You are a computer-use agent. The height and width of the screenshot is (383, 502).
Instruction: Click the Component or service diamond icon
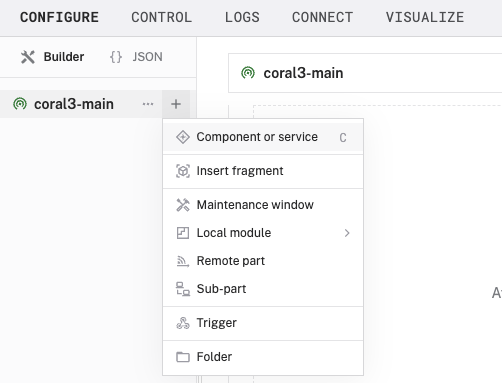[183, 137]
